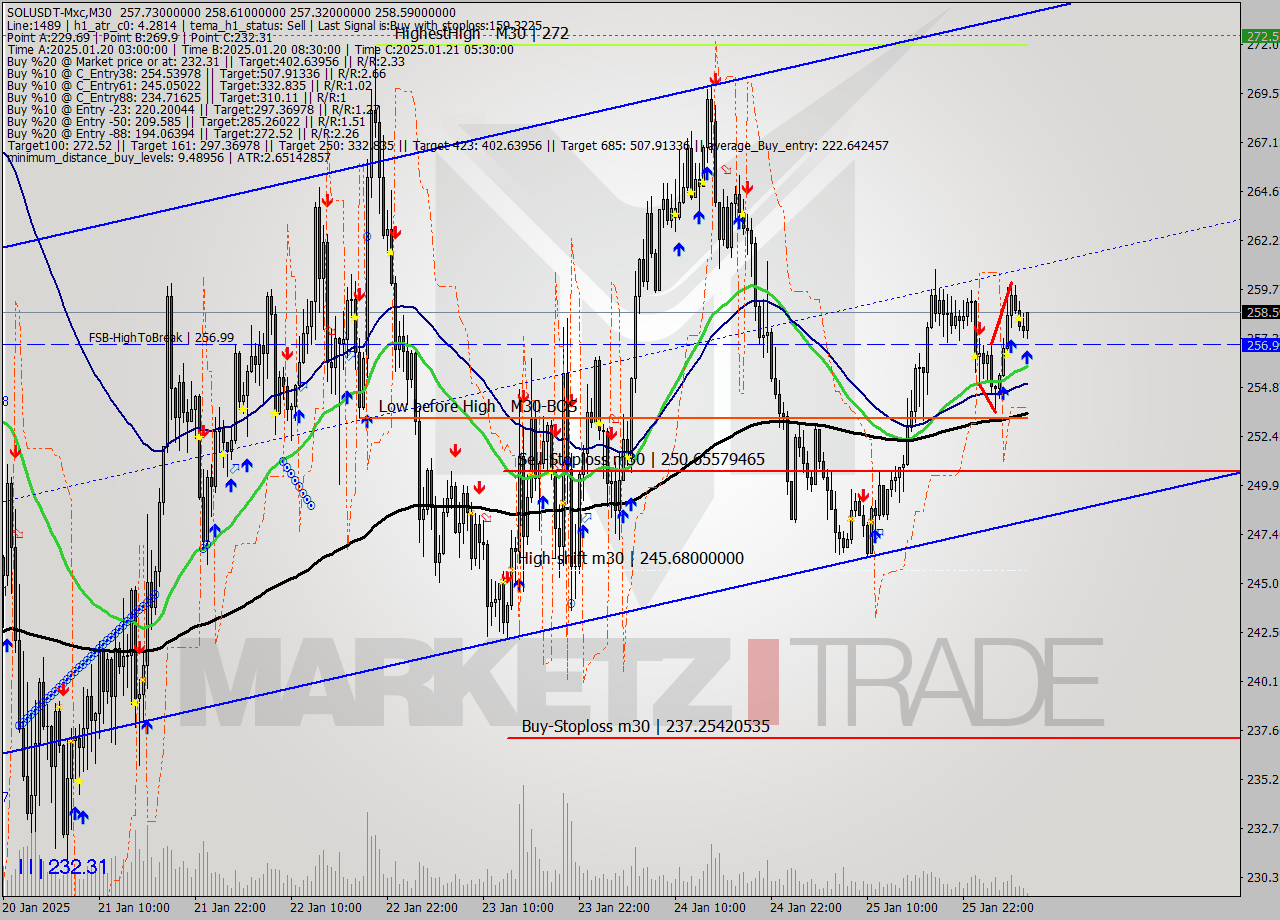Image resolution: width=1280 pixels, height=920 pixels.
Task: Click the 'Buy %10 @ C_Entry61' line
Action: pos(189,85)
